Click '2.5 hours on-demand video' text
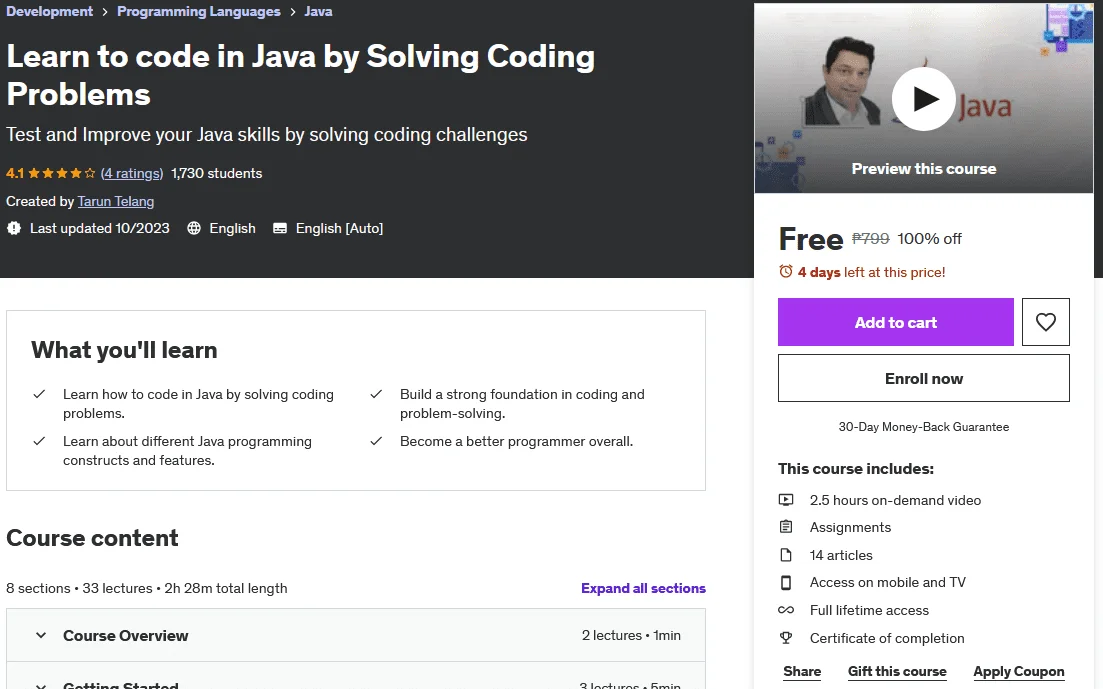This screenshot has width=1103, height=689. 895,500
